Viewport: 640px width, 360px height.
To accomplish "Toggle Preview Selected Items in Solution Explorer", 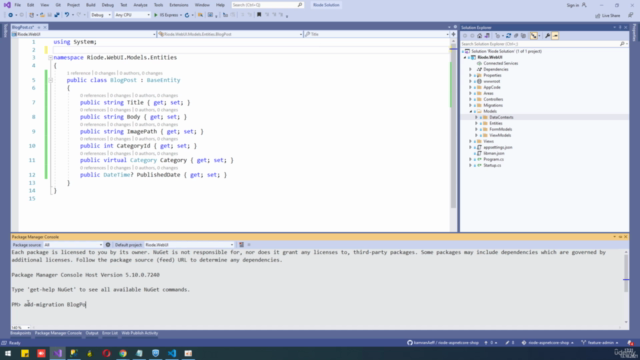I will 555,36.
